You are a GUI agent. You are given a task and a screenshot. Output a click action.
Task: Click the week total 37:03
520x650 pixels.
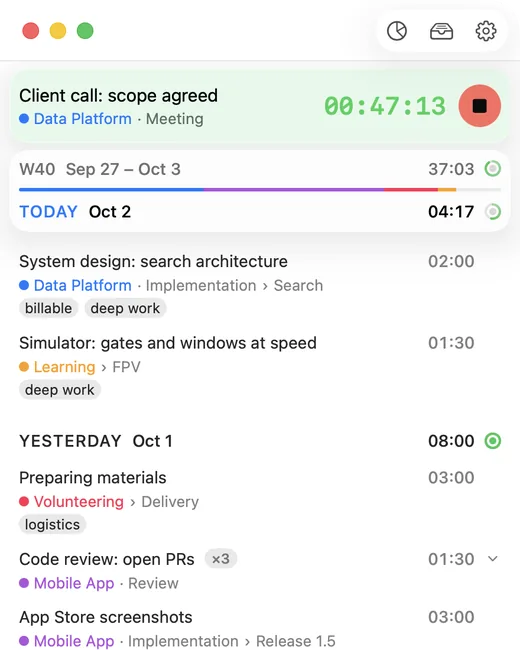click(451, 169)
